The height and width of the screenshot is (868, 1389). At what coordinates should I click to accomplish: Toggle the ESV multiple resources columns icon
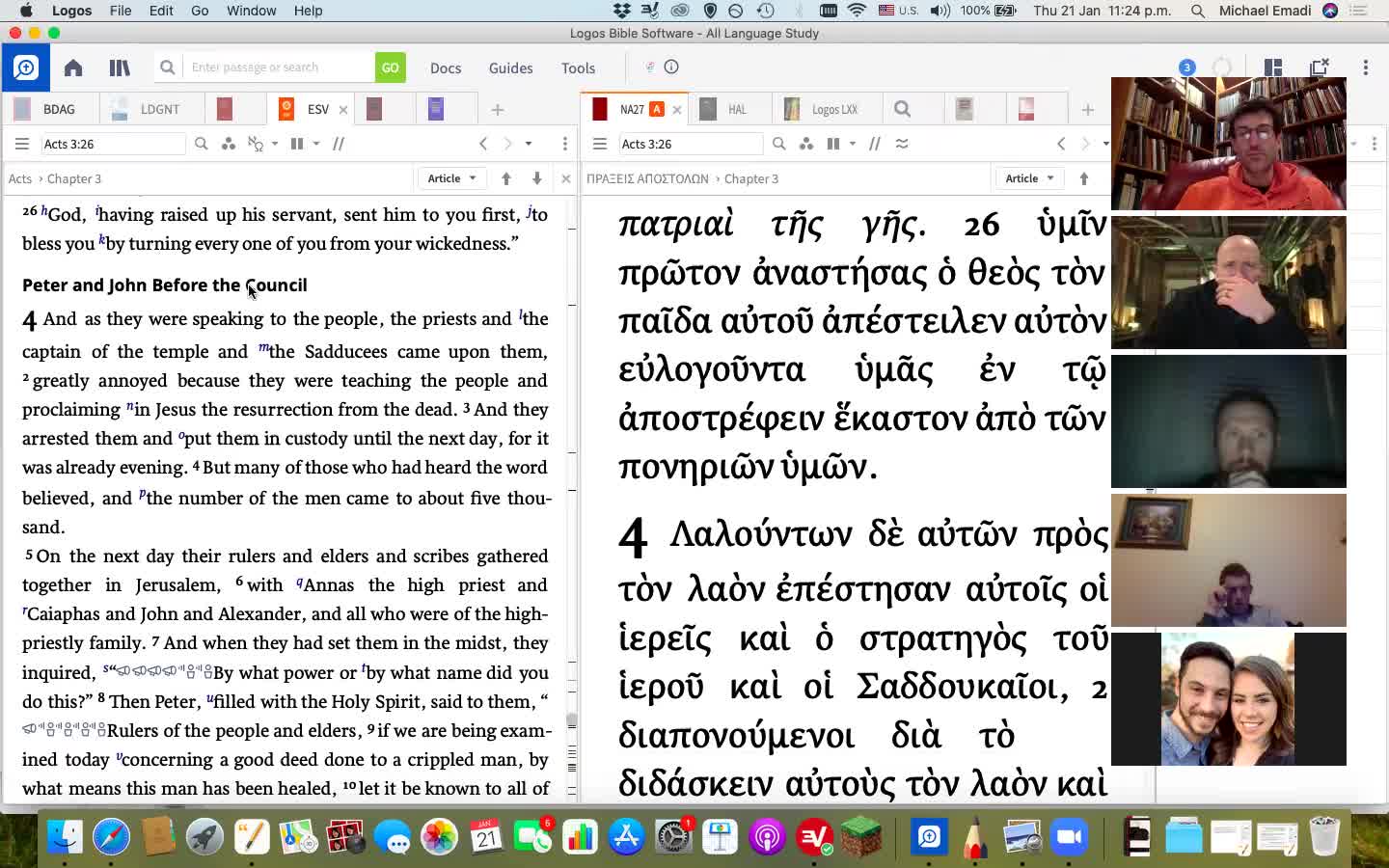297,144
